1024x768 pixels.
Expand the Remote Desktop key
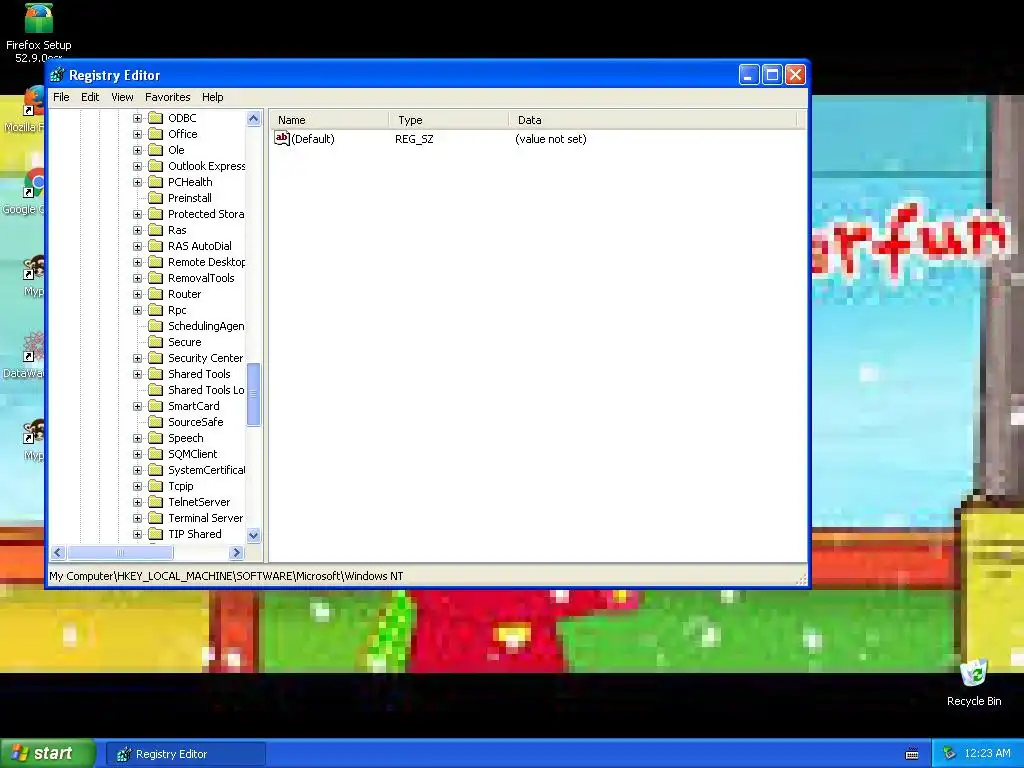[x=137, y=262]
